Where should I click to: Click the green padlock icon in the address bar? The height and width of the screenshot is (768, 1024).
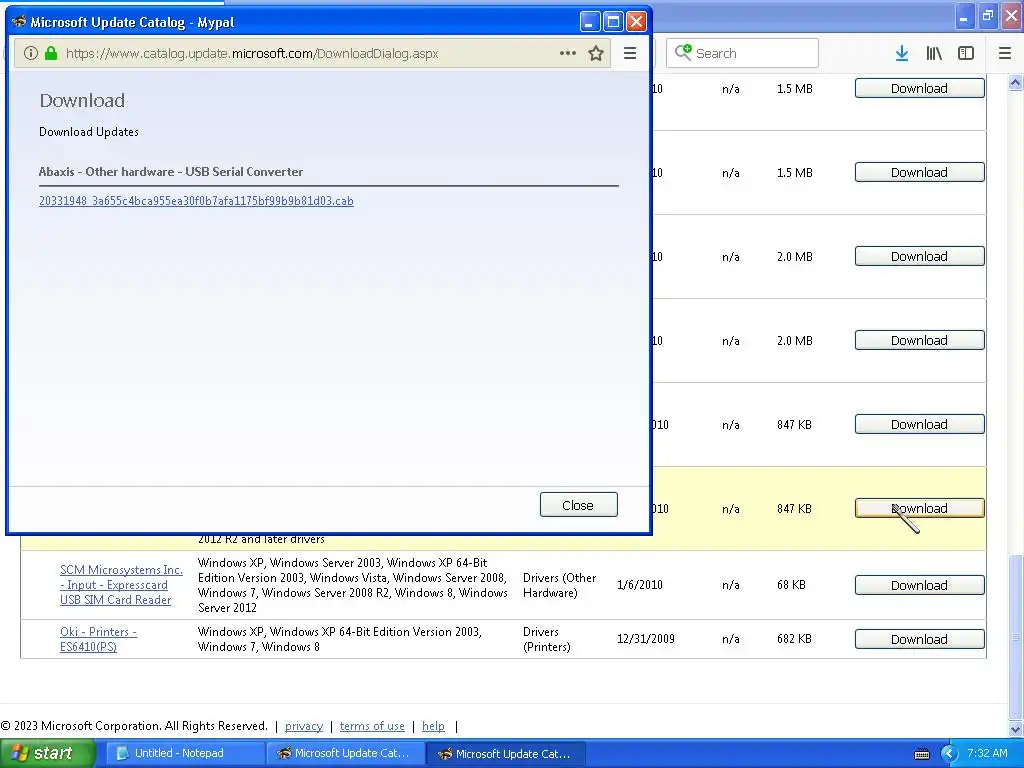51,54
